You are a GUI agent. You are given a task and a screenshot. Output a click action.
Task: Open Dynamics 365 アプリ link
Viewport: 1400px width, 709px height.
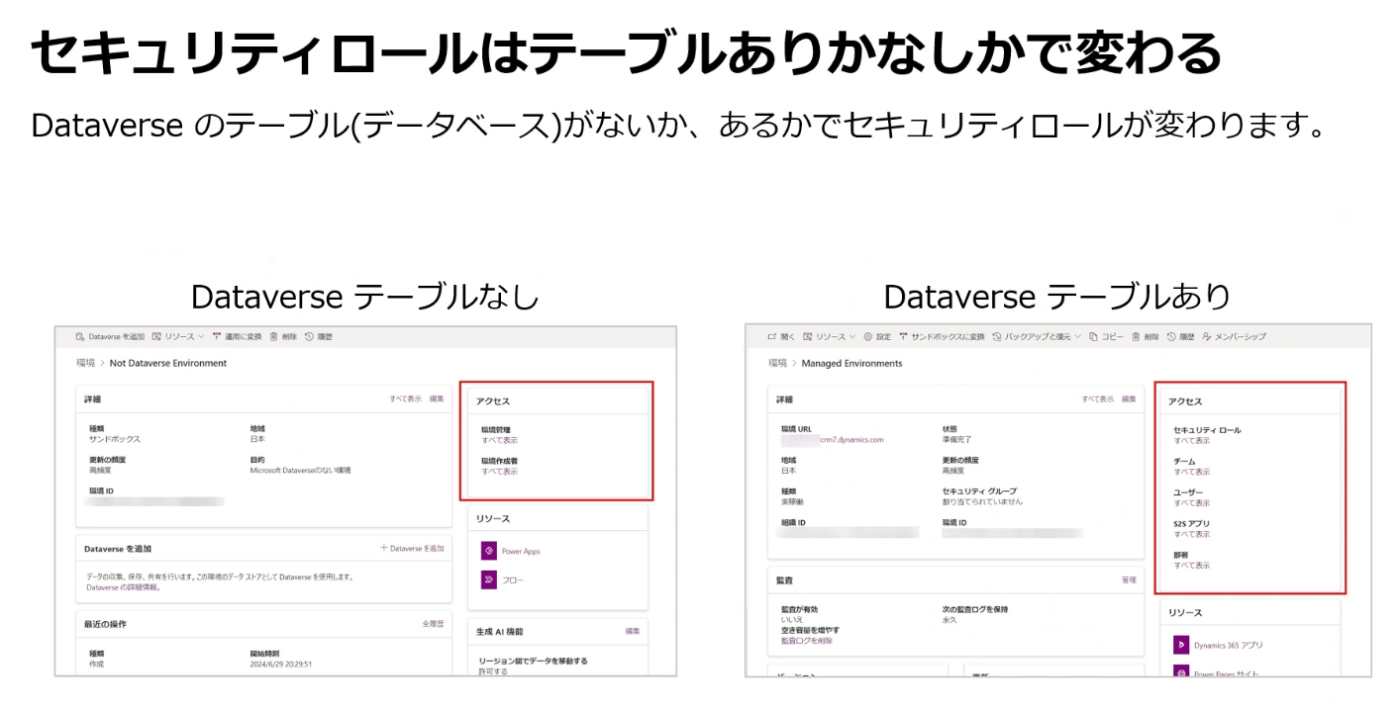[1229, 645]
